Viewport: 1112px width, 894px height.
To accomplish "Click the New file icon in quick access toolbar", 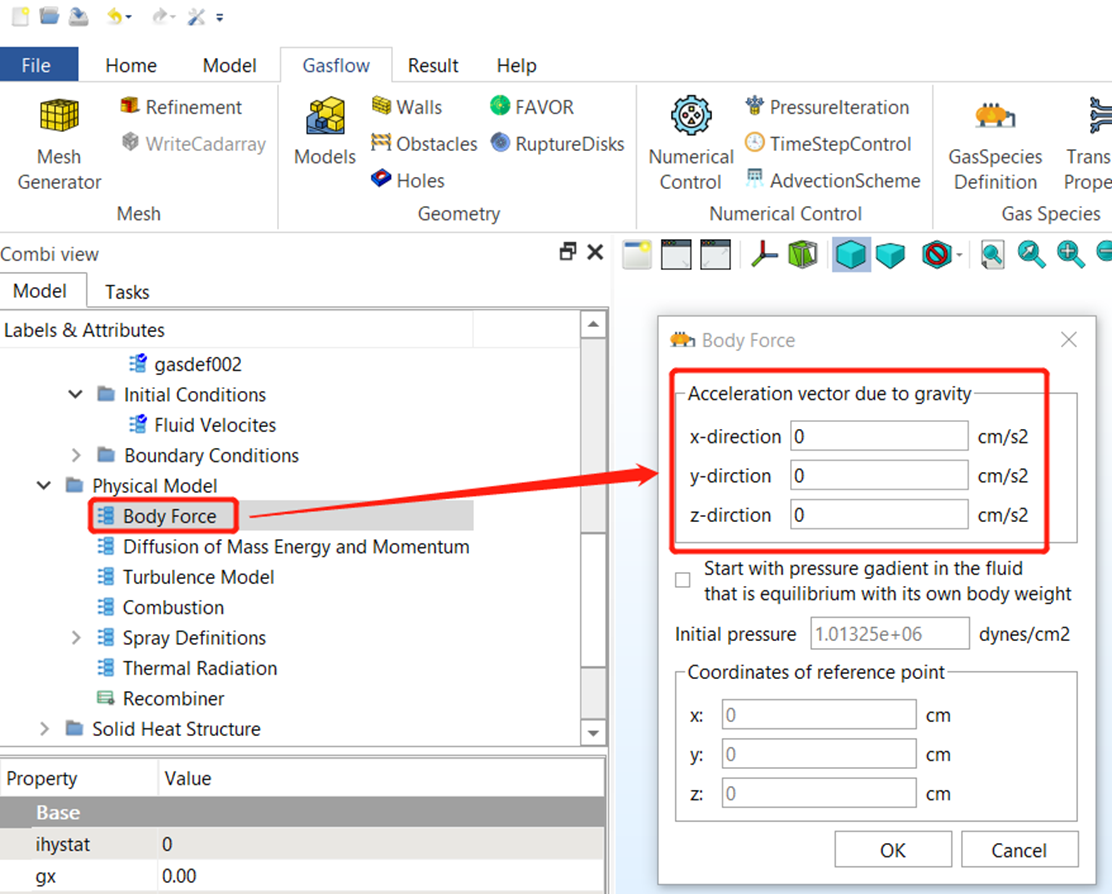I will pyautogui.click(x=21, y=16).
